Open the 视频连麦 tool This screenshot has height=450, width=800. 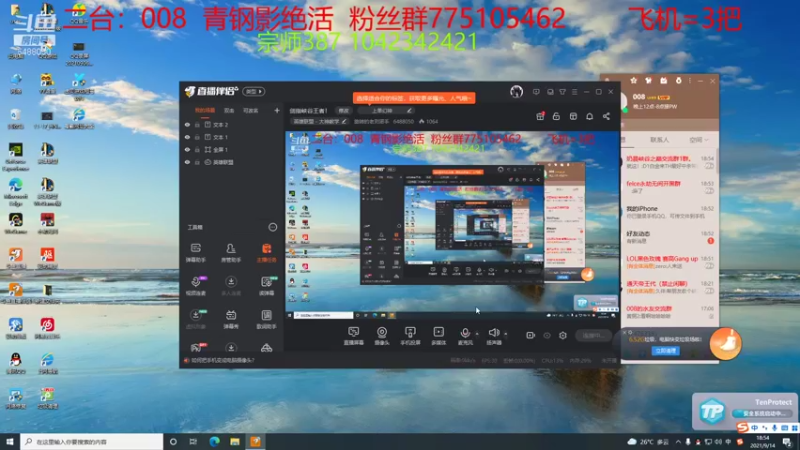pyautogui.click(x=195, y=286)
